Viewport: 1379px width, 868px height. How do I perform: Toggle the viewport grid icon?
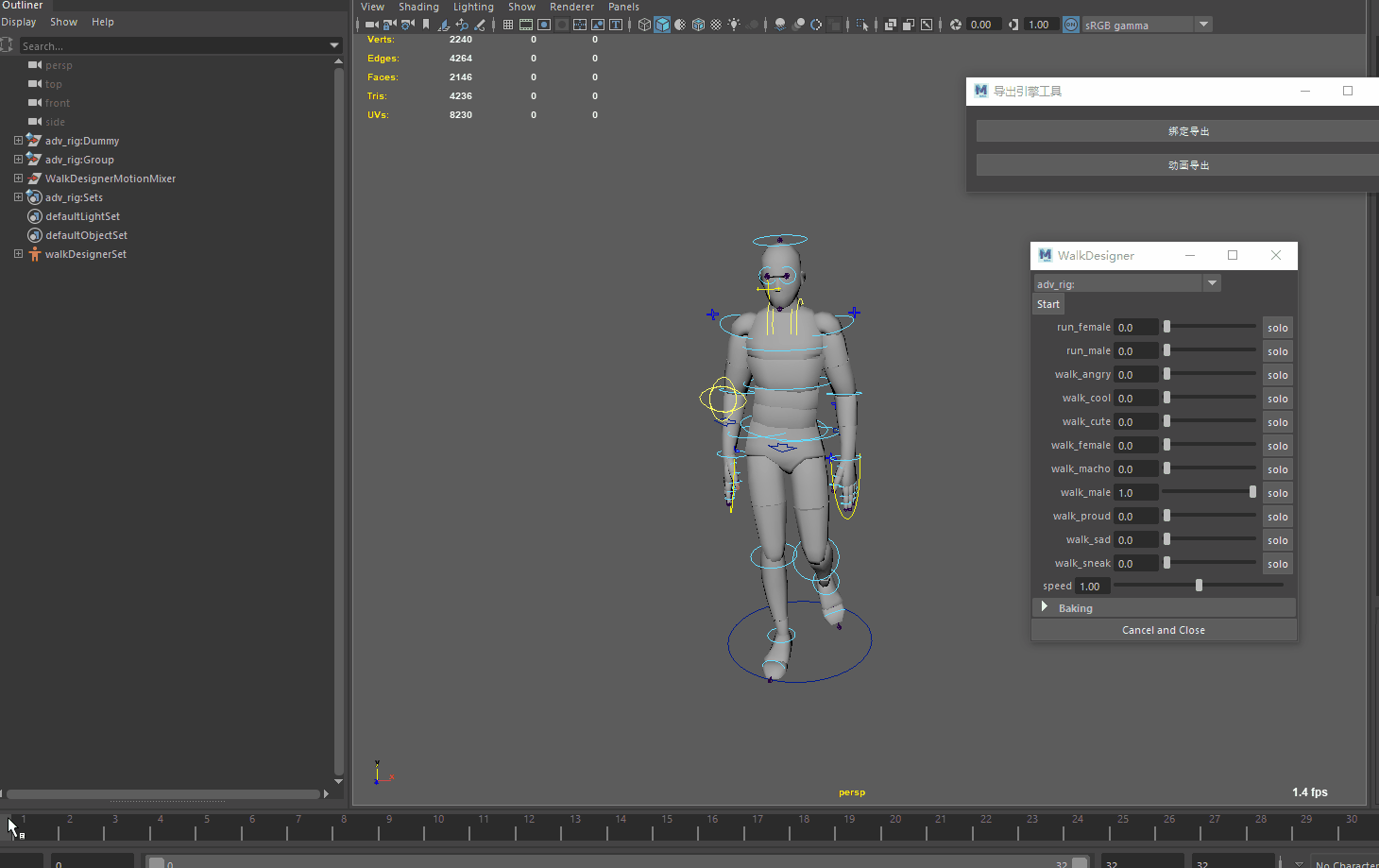(x=508, y=25)
